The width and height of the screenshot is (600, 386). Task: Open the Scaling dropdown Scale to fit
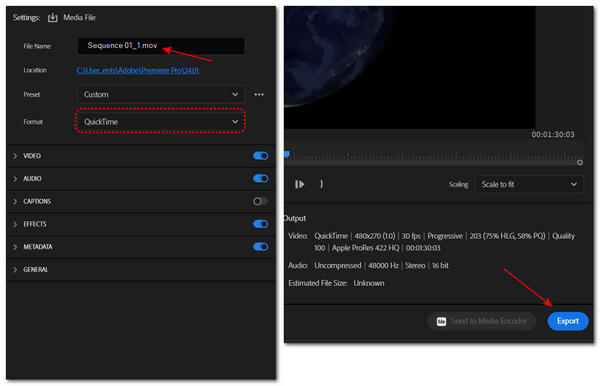[529, 184]
